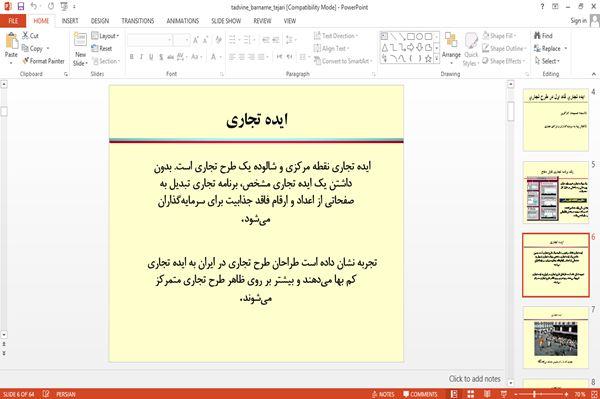Open Font dialog launcher
Screen dimensions: 600x399
click(222, 74)
